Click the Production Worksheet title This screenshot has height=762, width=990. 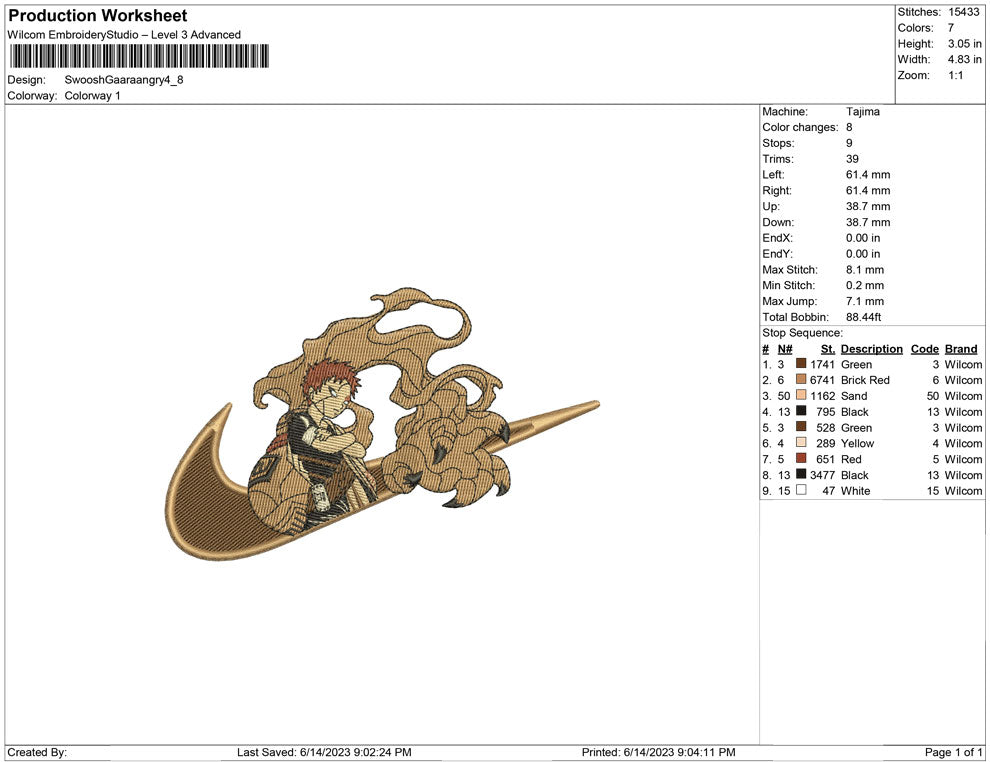[x=97, y=16]
